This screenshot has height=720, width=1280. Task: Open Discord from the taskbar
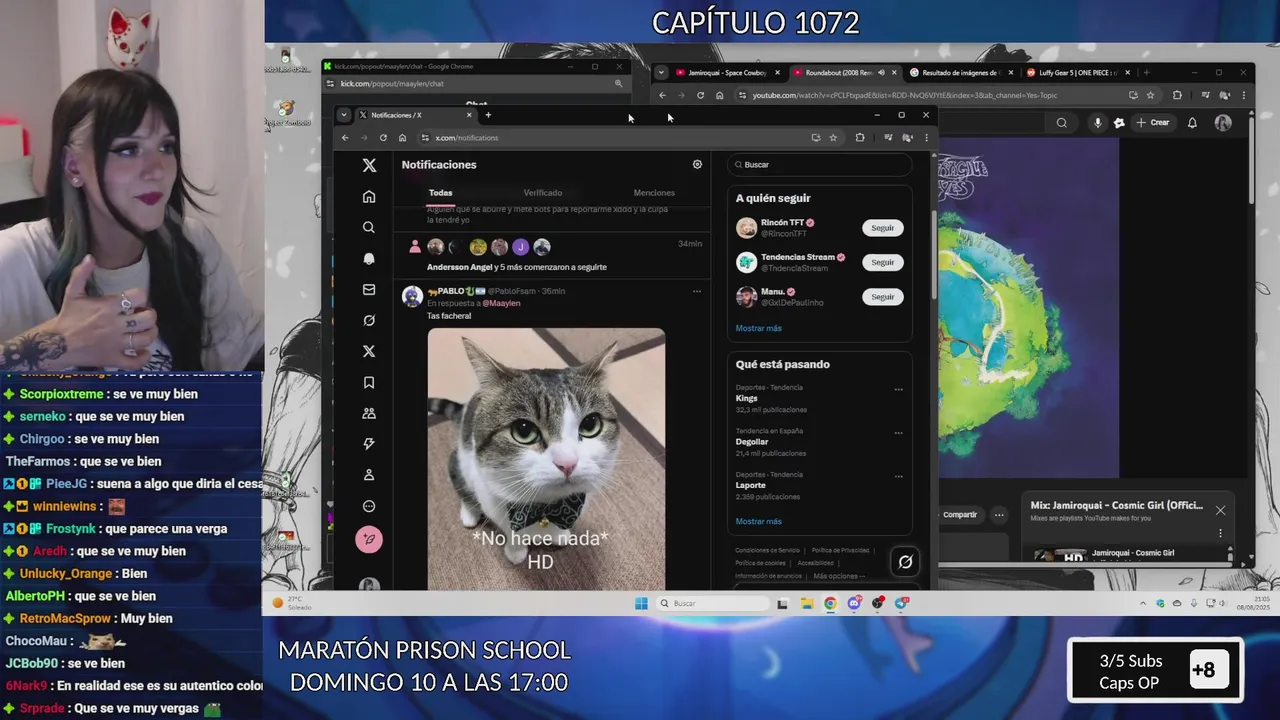click(x=854, y=603)
